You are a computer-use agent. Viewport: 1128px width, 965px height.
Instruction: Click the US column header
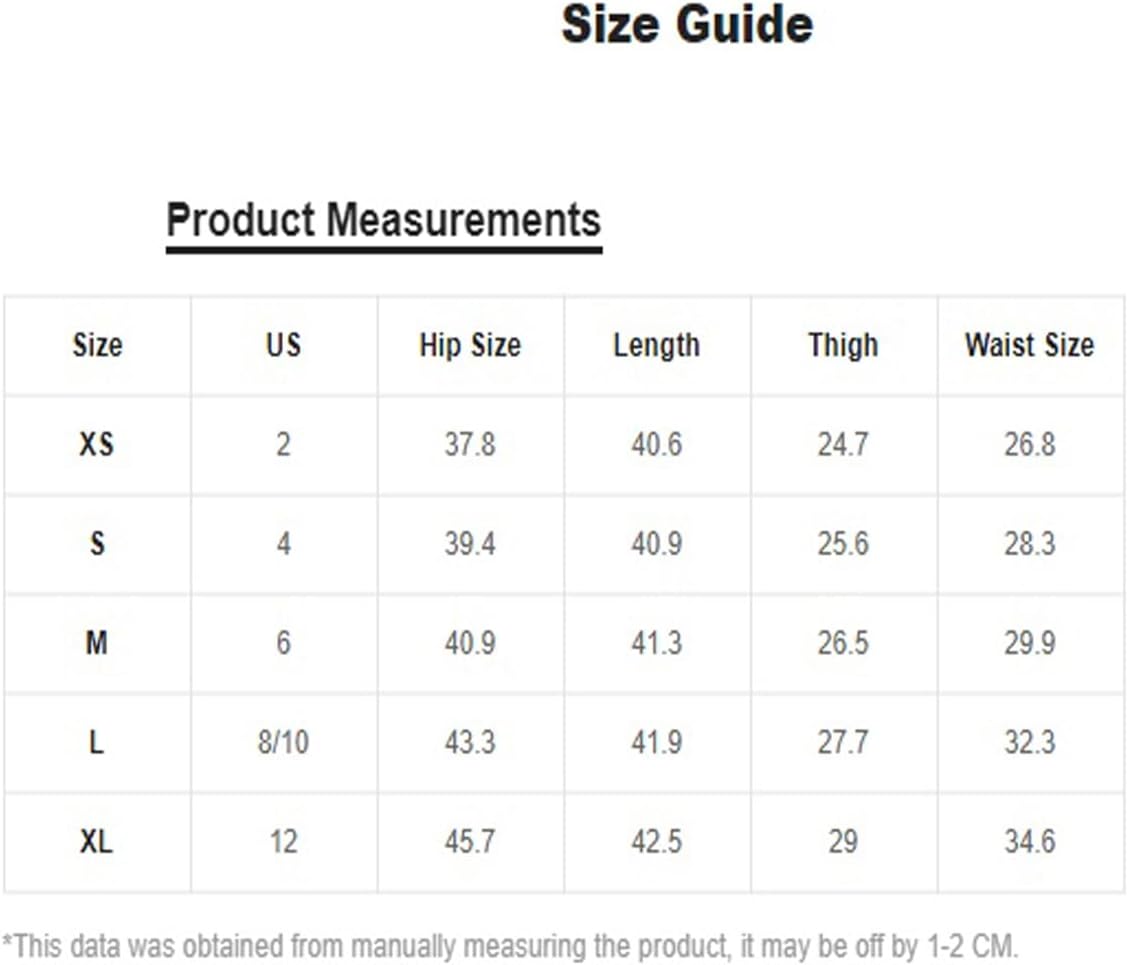tap(283, 345)
